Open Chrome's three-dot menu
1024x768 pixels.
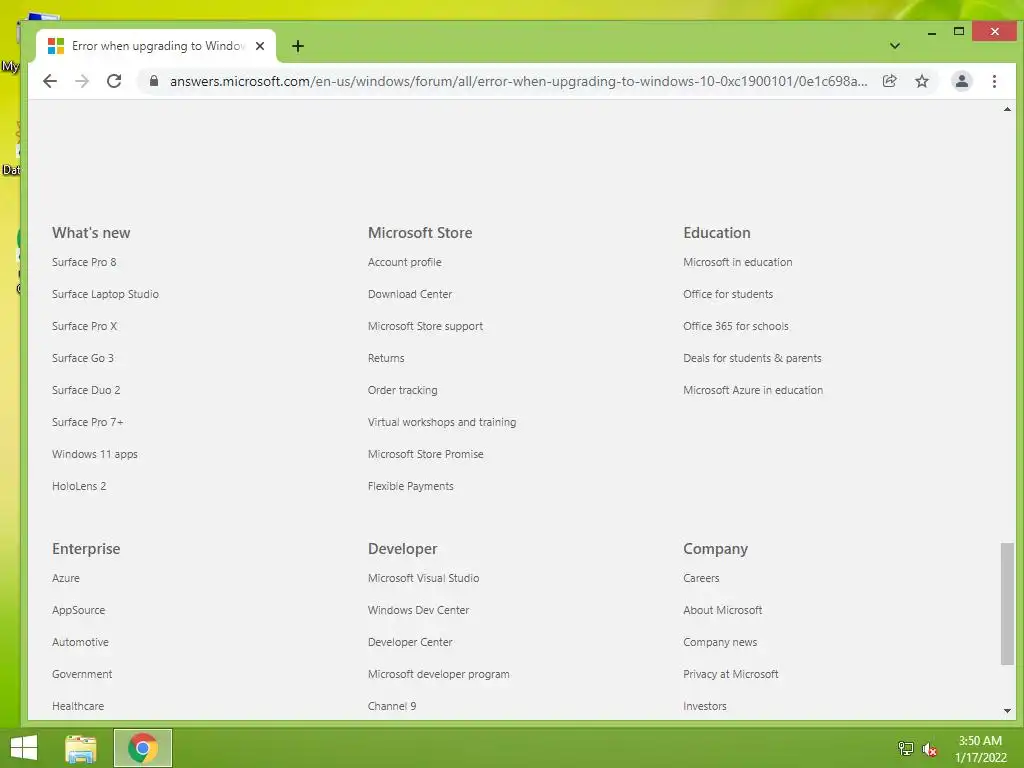(994, 81)
